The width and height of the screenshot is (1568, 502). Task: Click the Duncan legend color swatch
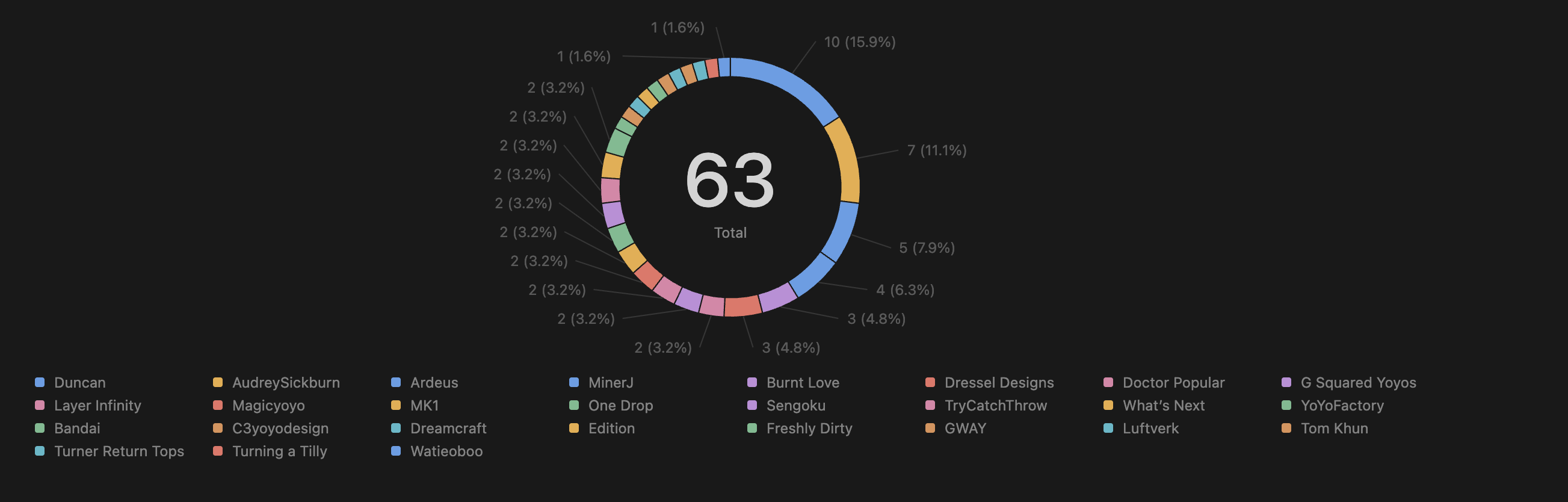[x=40, y=383]
